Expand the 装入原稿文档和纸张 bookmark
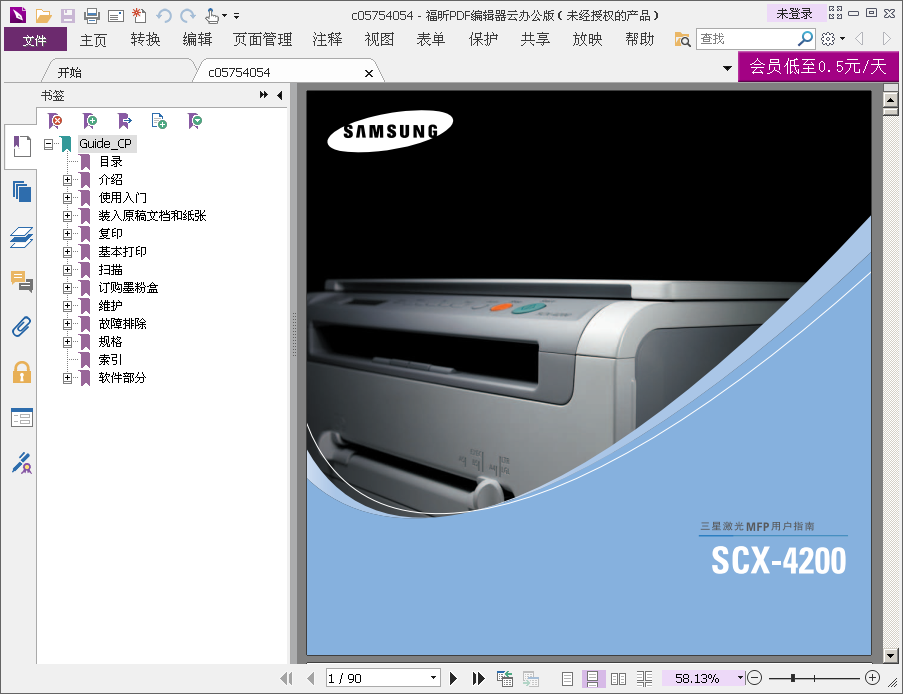 pyautogui.click(x=67, y=216)
